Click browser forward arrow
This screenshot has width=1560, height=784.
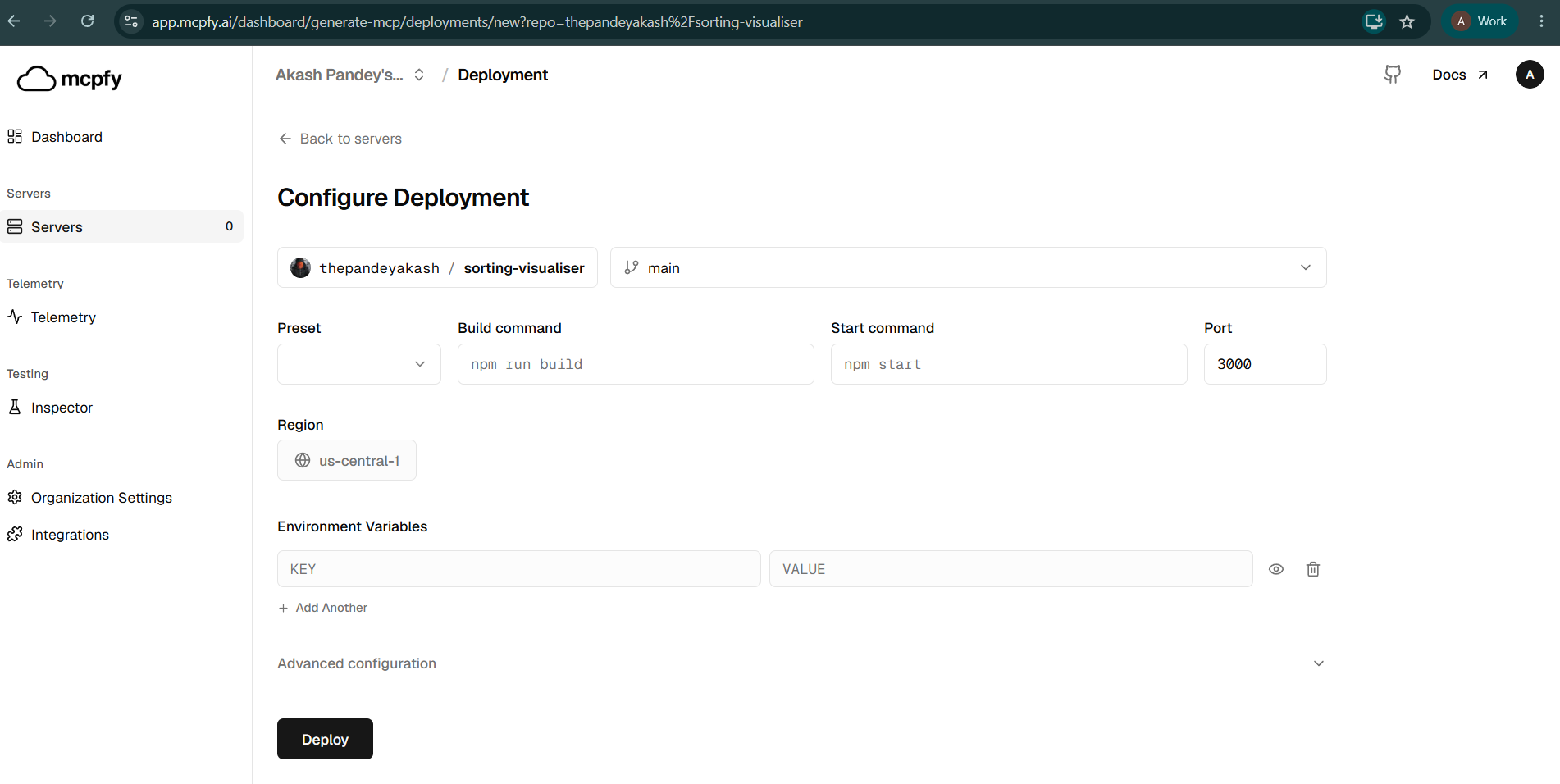point(50,21)
